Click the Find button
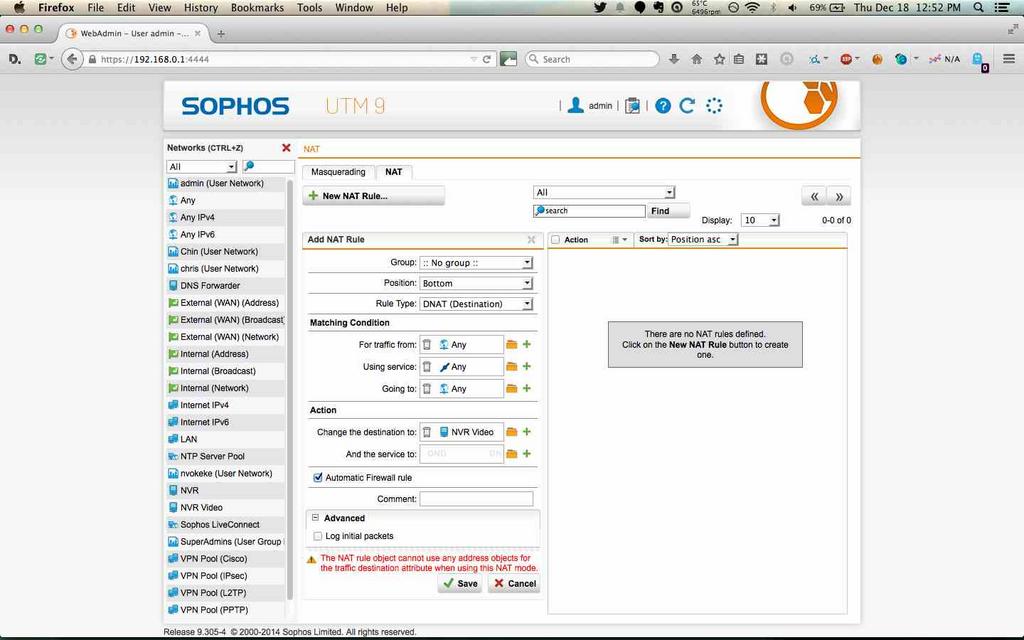1024x640 pixels. (x=667, y=211)
